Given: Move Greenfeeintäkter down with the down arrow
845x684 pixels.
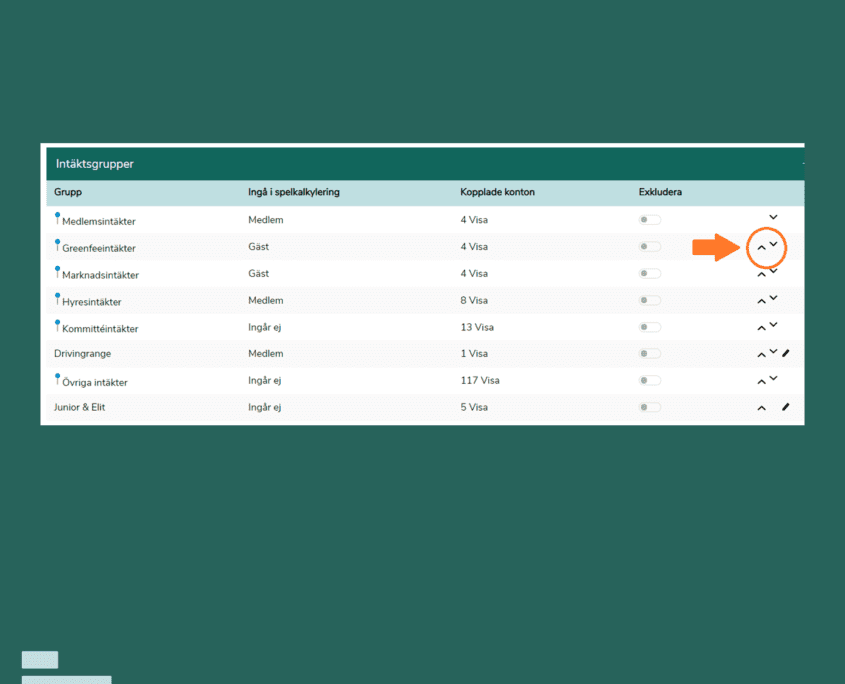Looking at the screenshot, I should 773,244.
